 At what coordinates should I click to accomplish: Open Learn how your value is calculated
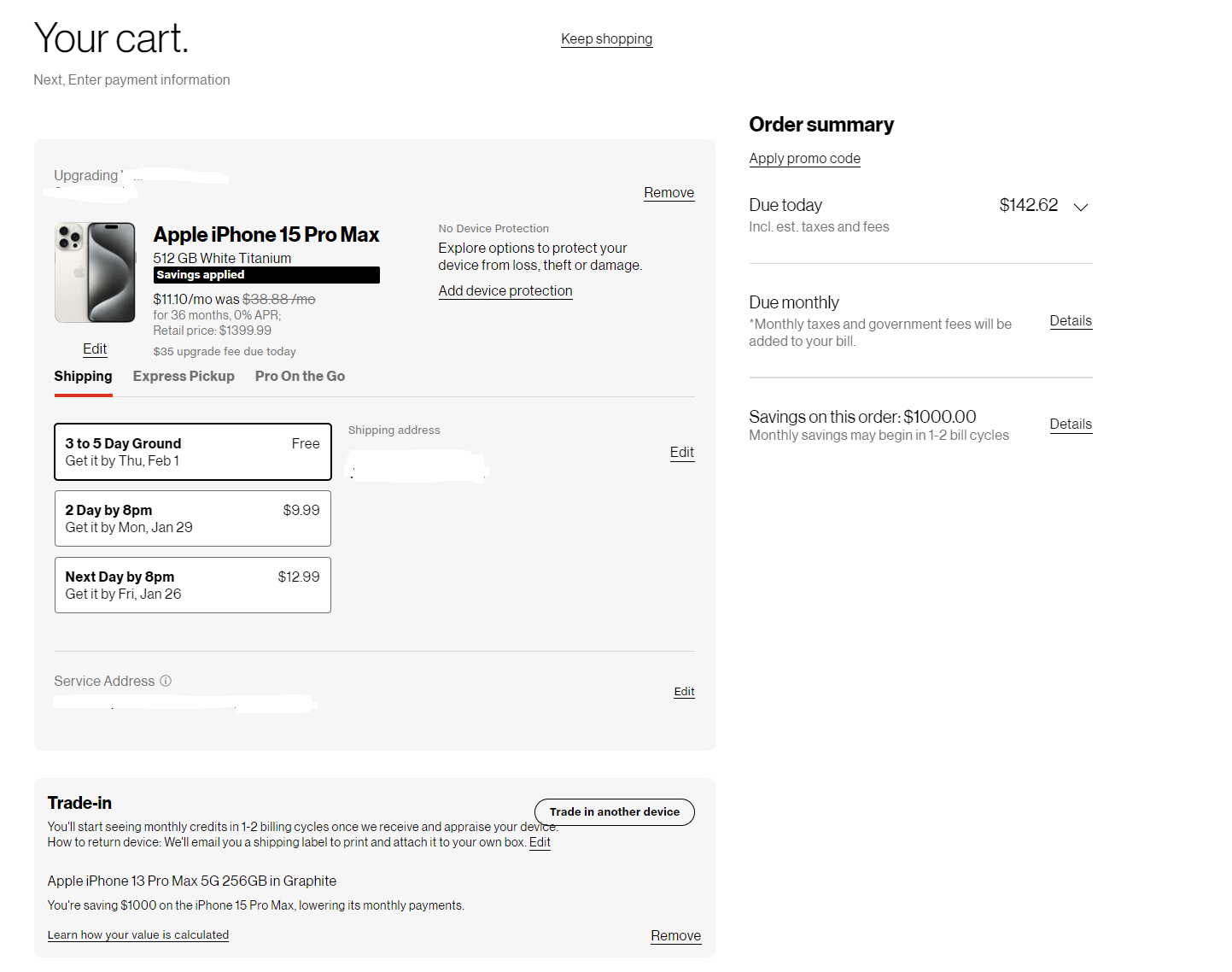click(x=138, y=935)
